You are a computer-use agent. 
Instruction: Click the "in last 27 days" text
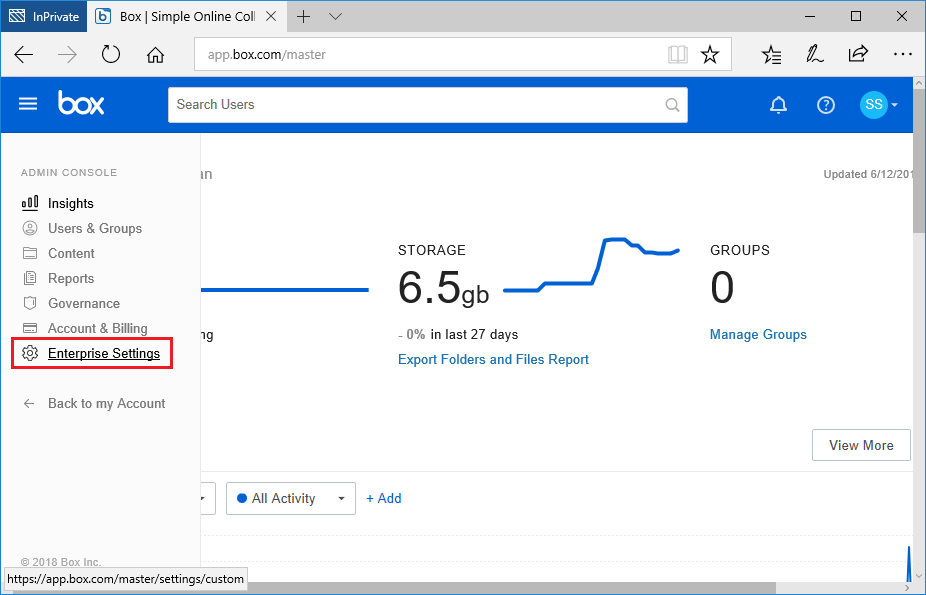(474, 335)
